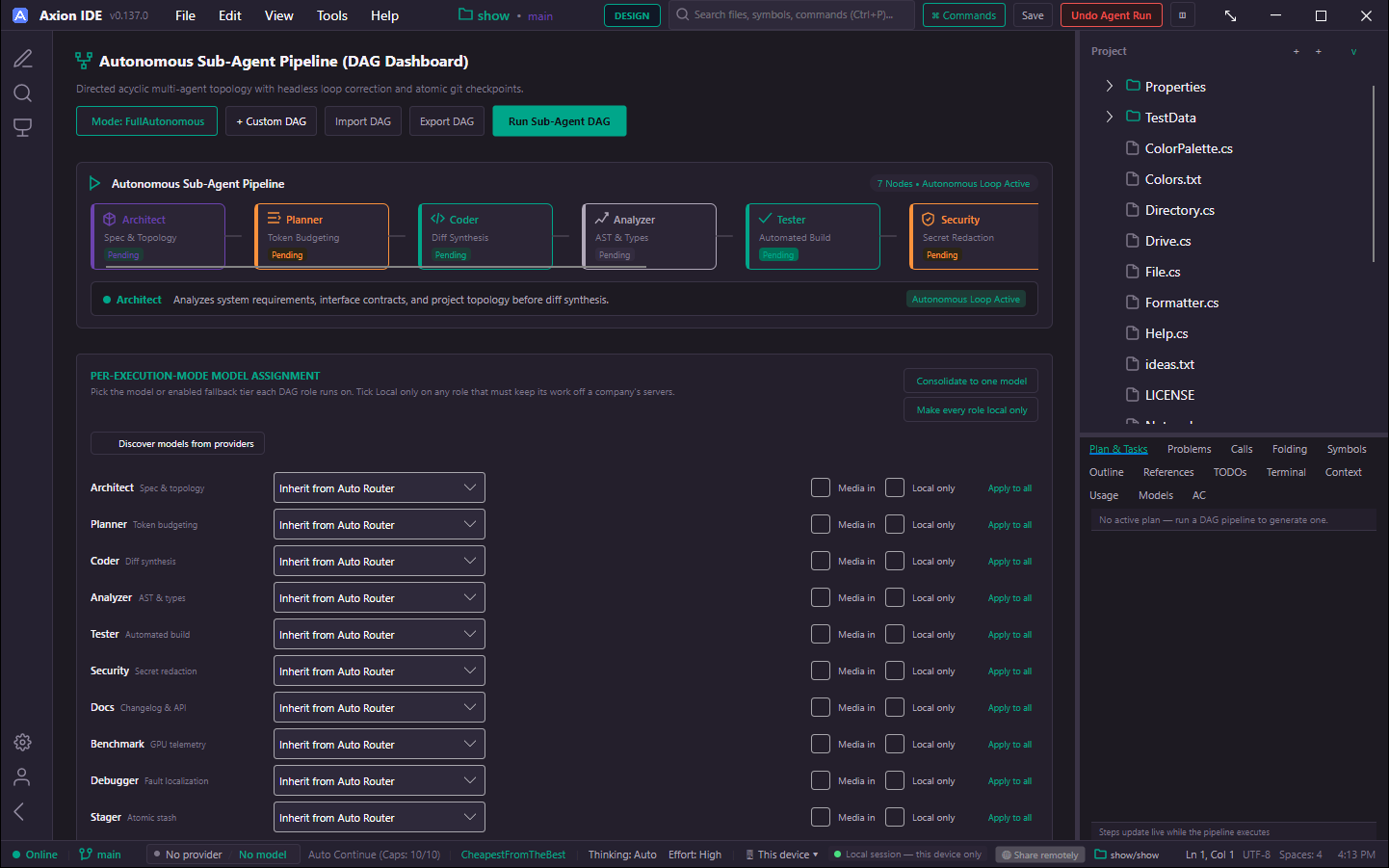The width and height of the screenshot is (1389, 868).
Task: Tick Local only for Tester role
Action: click(895, 634)
